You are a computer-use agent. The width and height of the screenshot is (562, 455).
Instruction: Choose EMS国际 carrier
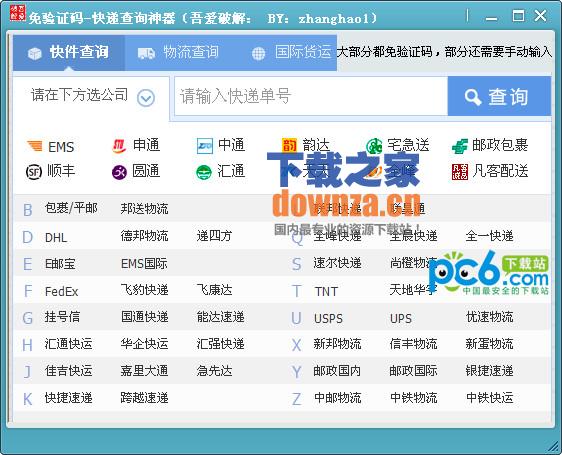[144, 264]
